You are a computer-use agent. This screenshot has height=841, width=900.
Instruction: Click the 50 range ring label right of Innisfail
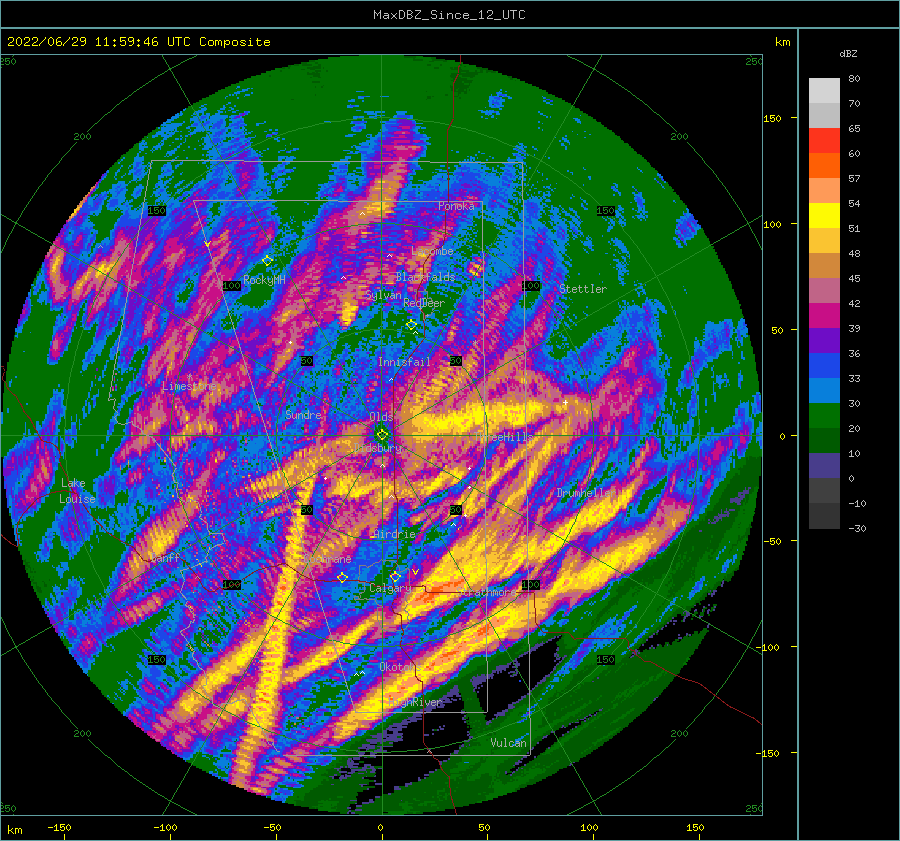[x=456, y=361]
